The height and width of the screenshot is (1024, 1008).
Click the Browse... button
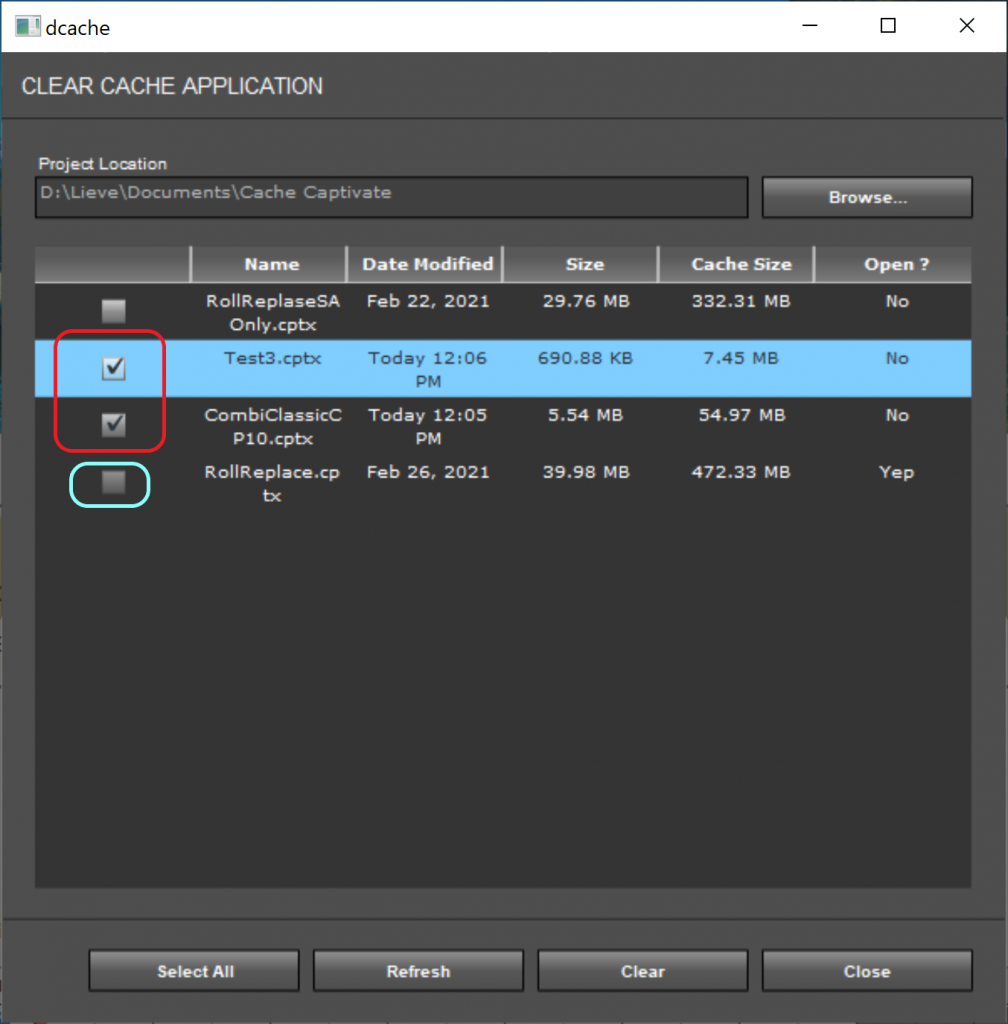click(x=867, y=197)
